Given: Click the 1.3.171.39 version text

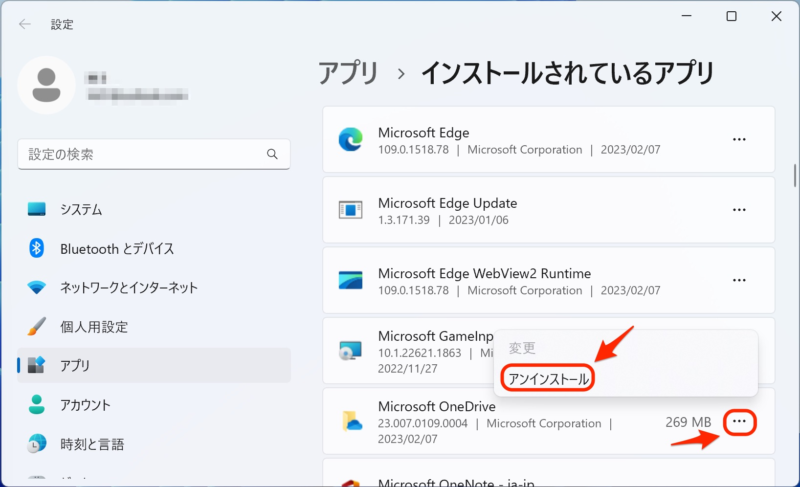Looking at the screenshot, I should pyautogui.click(x=404, y=220).
